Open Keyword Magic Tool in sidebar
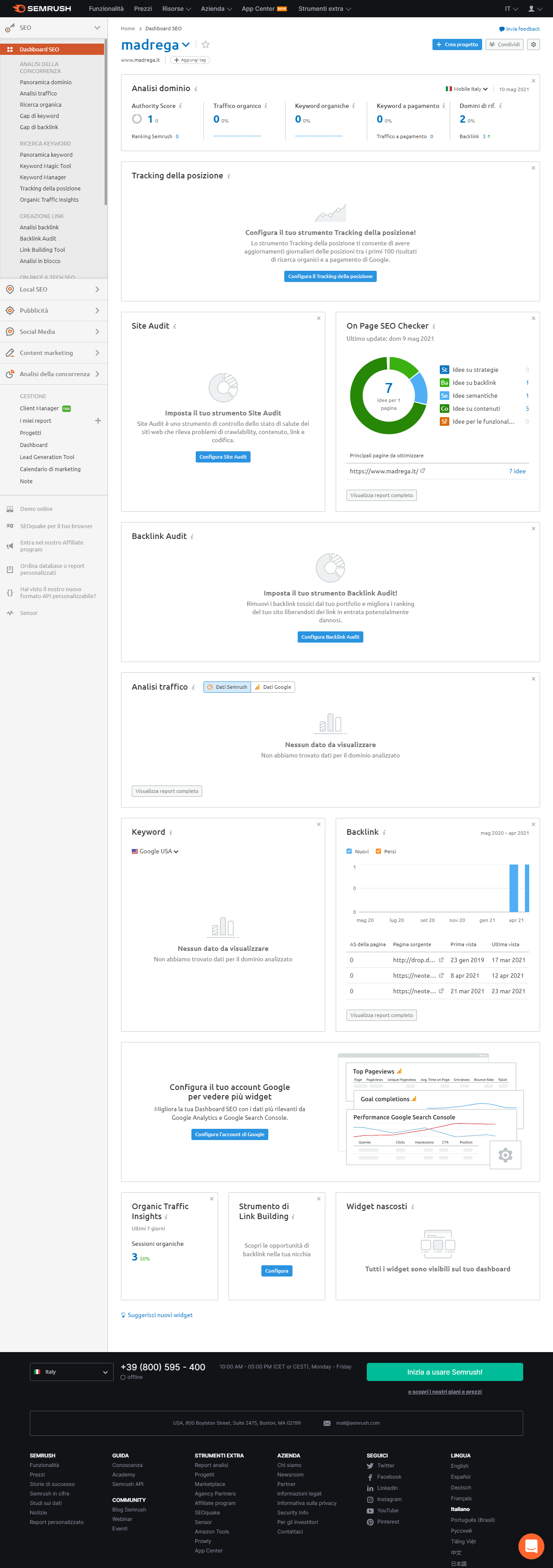The image size is (553, 1568). (x=45, y=165)
